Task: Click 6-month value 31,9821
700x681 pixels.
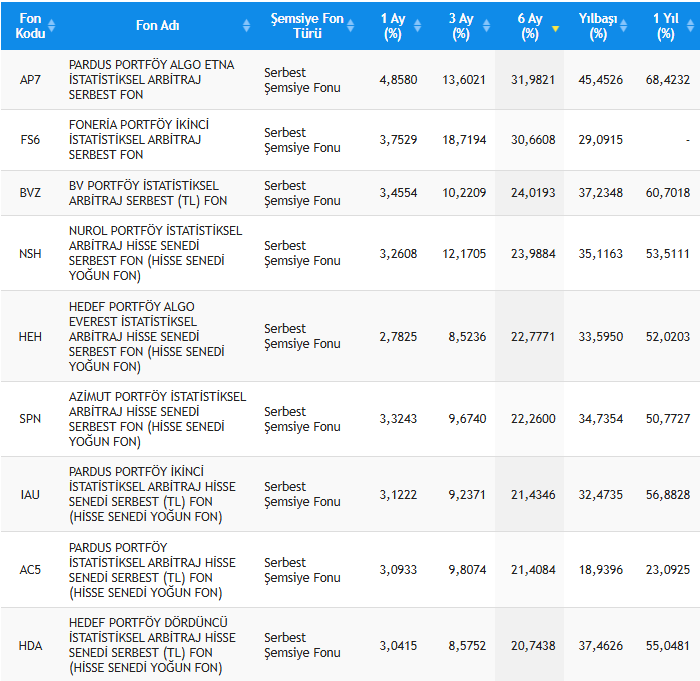Action: pyautogui.click(x=533, y=80)
